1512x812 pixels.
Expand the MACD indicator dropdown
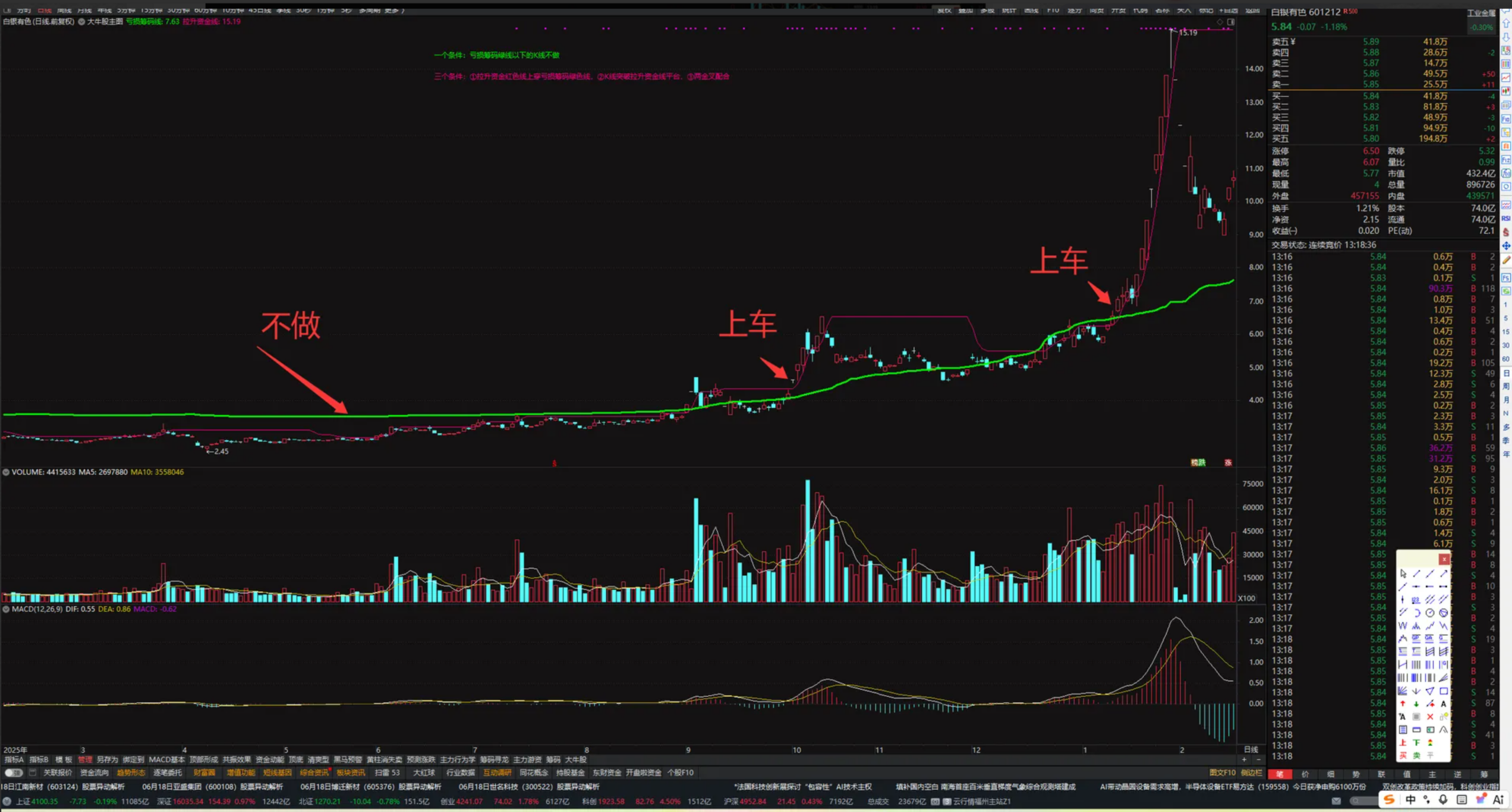tap(6, 609)
